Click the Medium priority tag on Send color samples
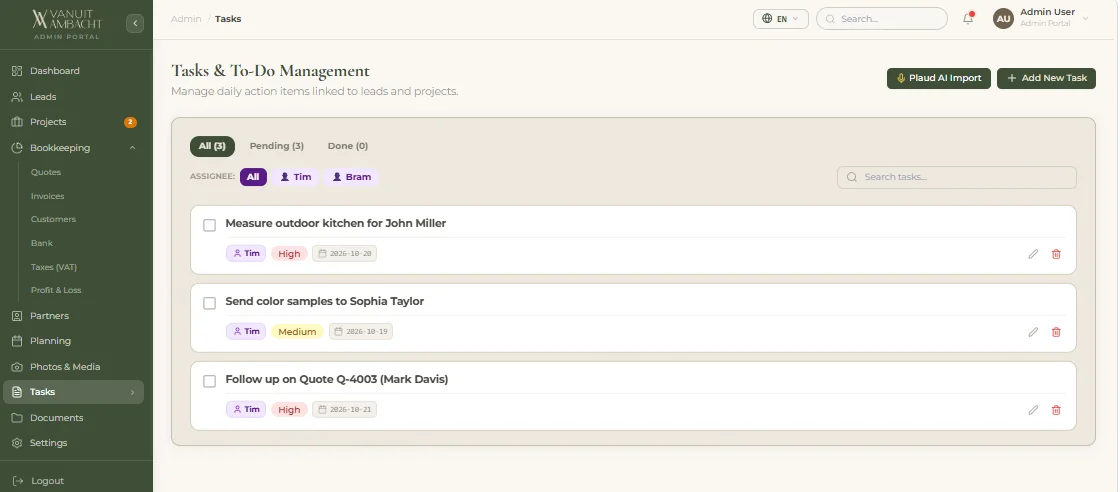 [297, 331]
